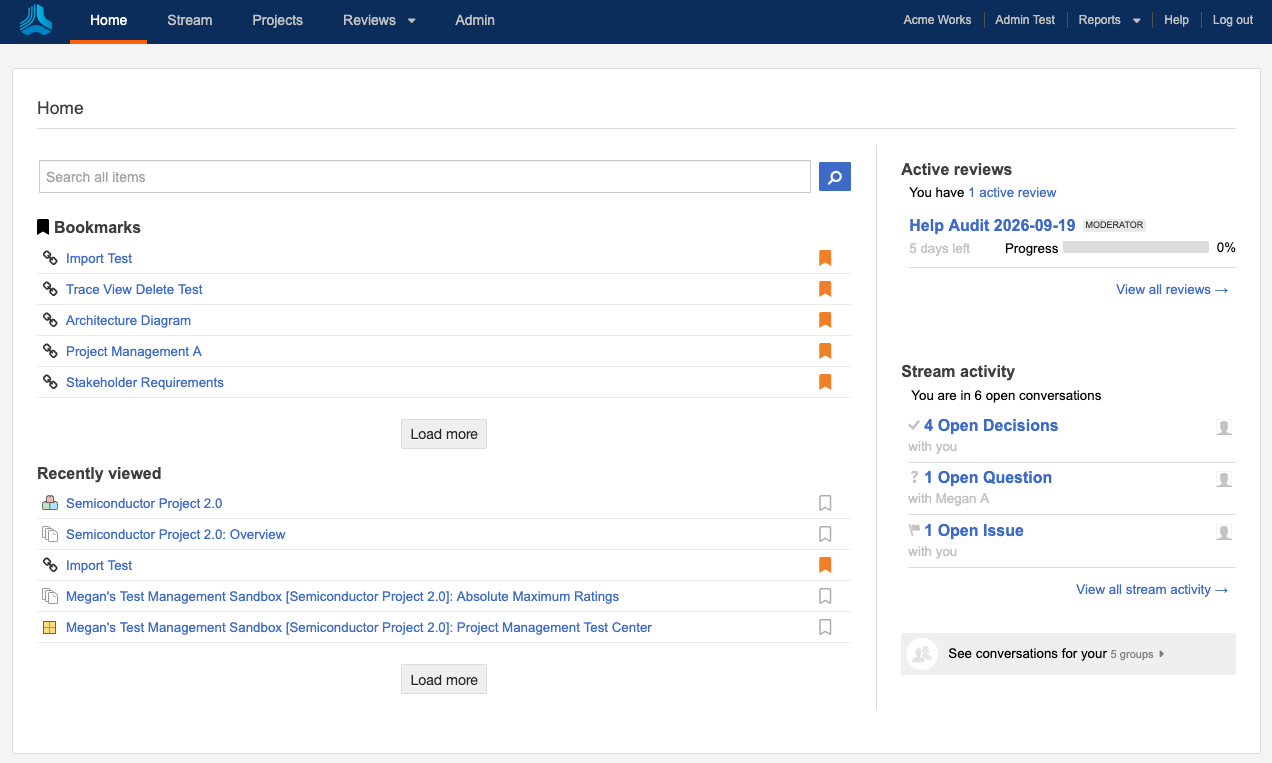Click the user avatar beside 1 Open Question
Viewport: 1272px width, 763px height.
[1224, 479]
